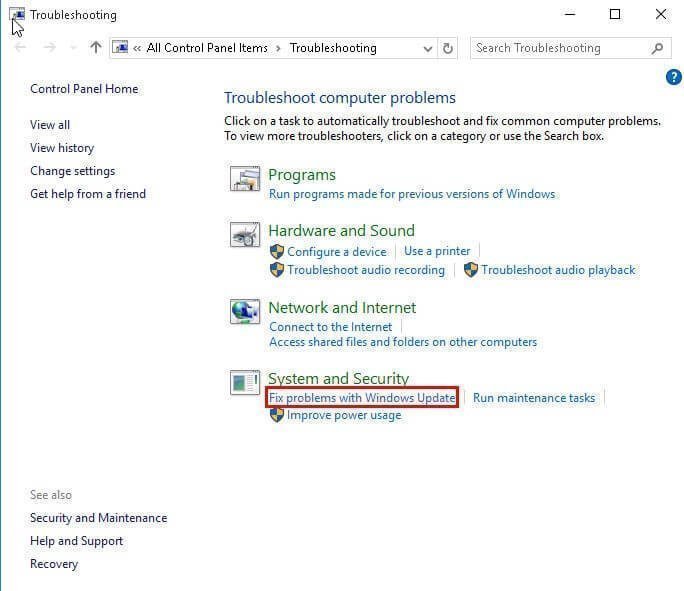Click the address bar Control Panel icon

[x=120, y=47]
